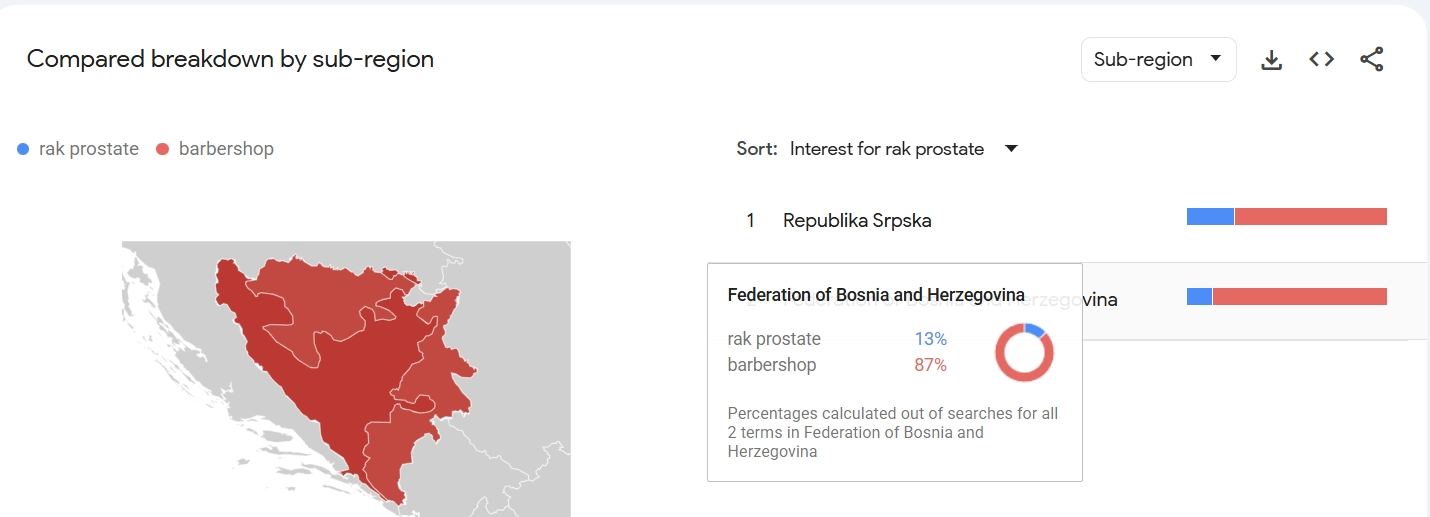Click the tooltip title Federation of Bosnia and Herzegovina

876,295
